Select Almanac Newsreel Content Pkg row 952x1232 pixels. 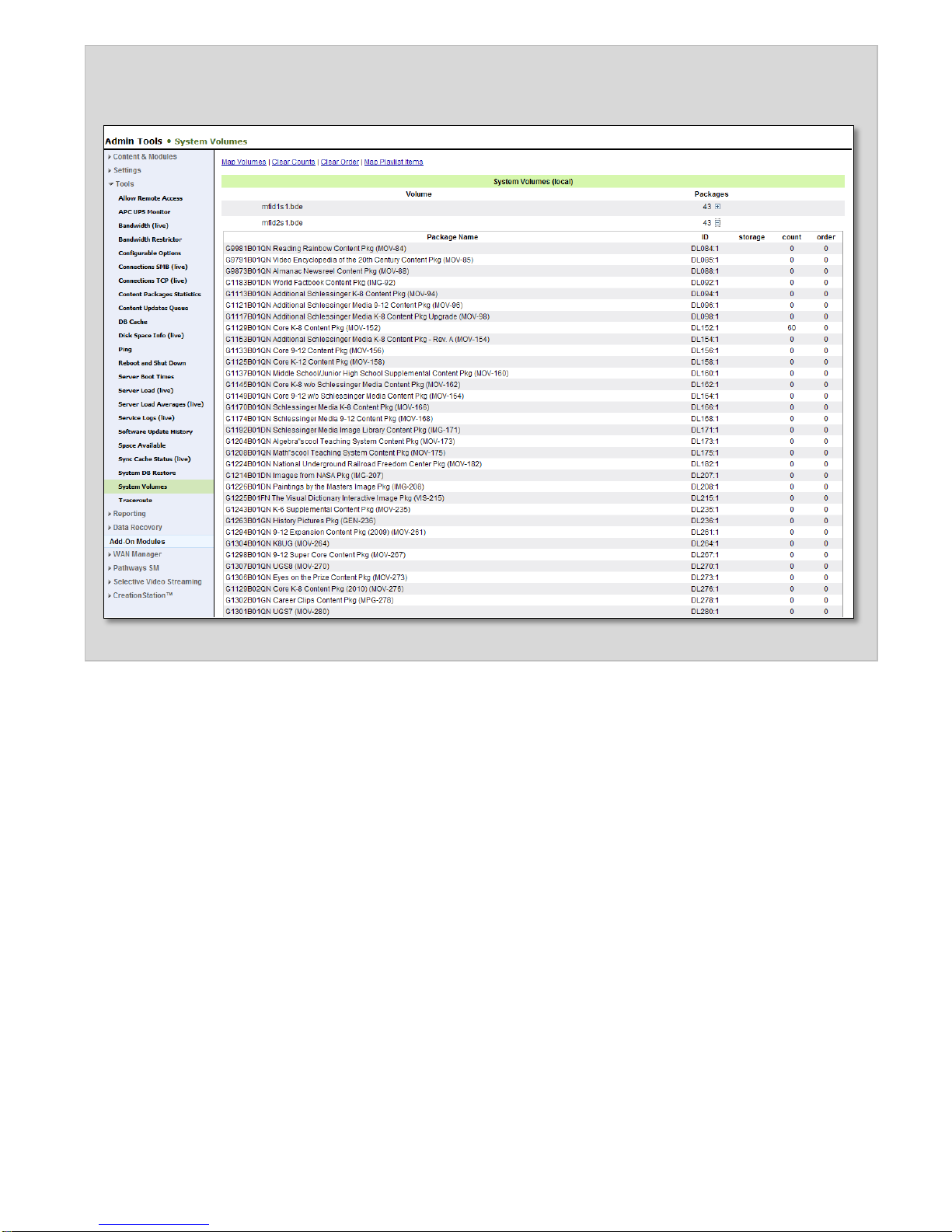coord(533,271)
